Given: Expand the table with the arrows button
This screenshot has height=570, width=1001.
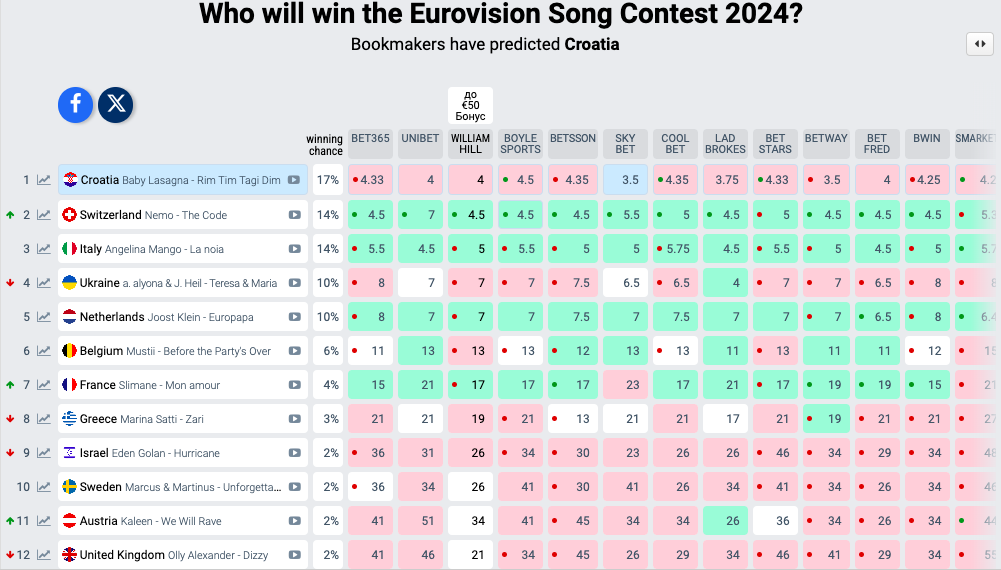Looking at the screenshot, I should [x=979, y=44].
